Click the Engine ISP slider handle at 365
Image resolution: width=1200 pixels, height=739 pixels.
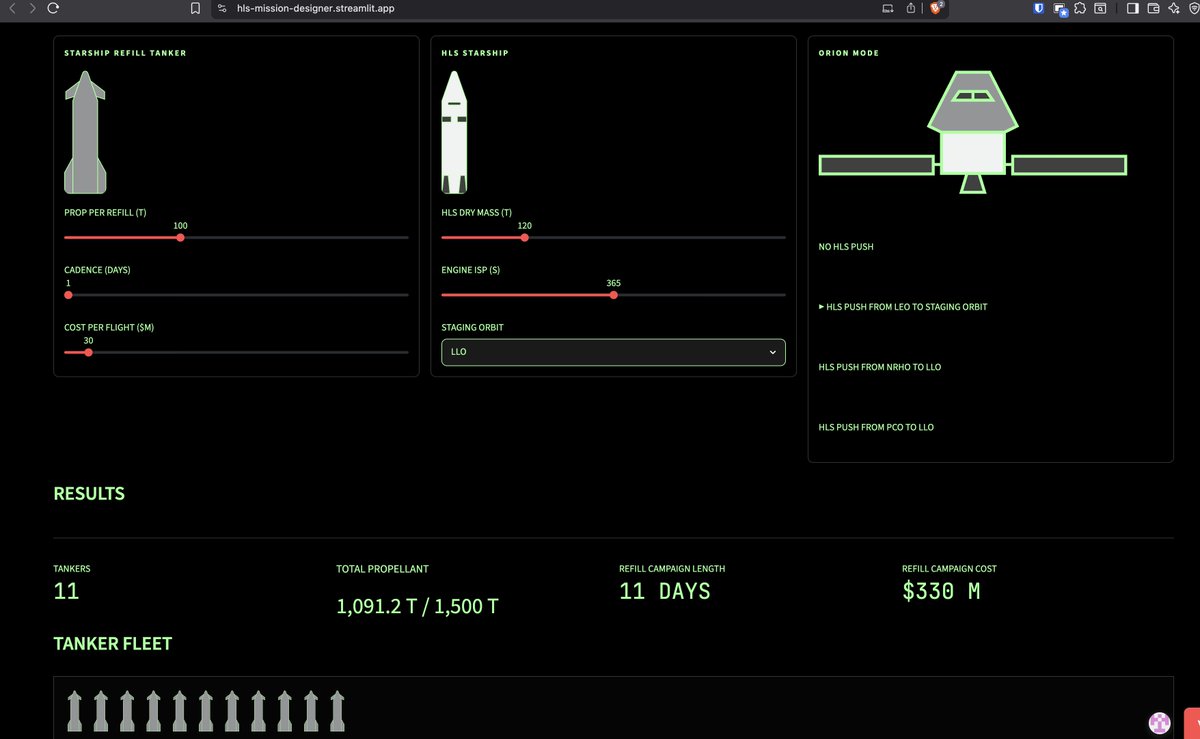tap(614, 295)
